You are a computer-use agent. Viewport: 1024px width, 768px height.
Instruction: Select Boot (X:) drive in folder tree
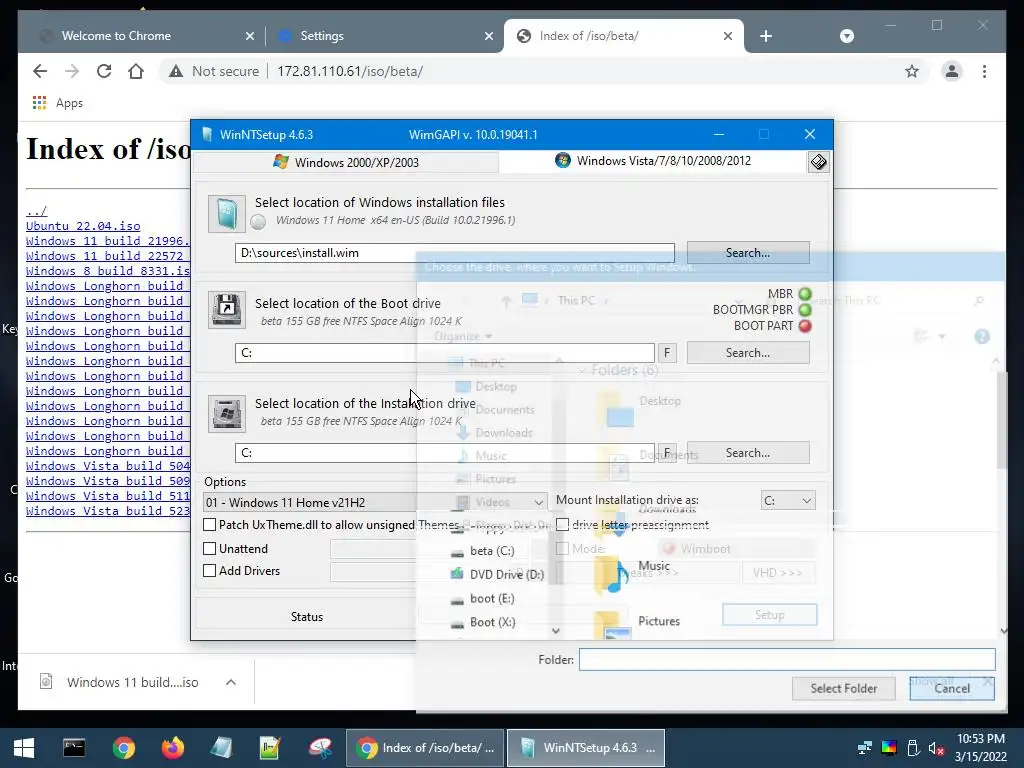pyautogui.click(x=492, y=622)
